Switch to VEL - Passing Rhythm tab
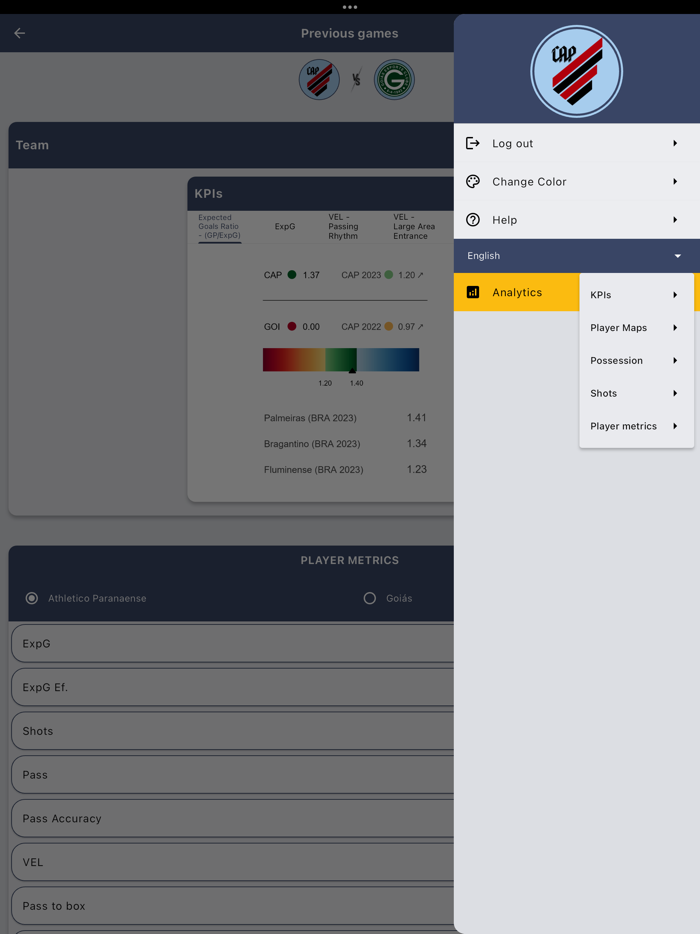Screen dimensions: 700x934 tap(344, 226)
